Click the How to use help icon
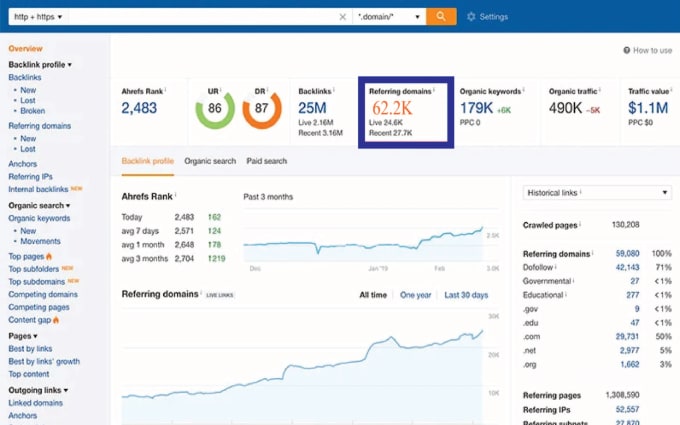 click(627, 50)
